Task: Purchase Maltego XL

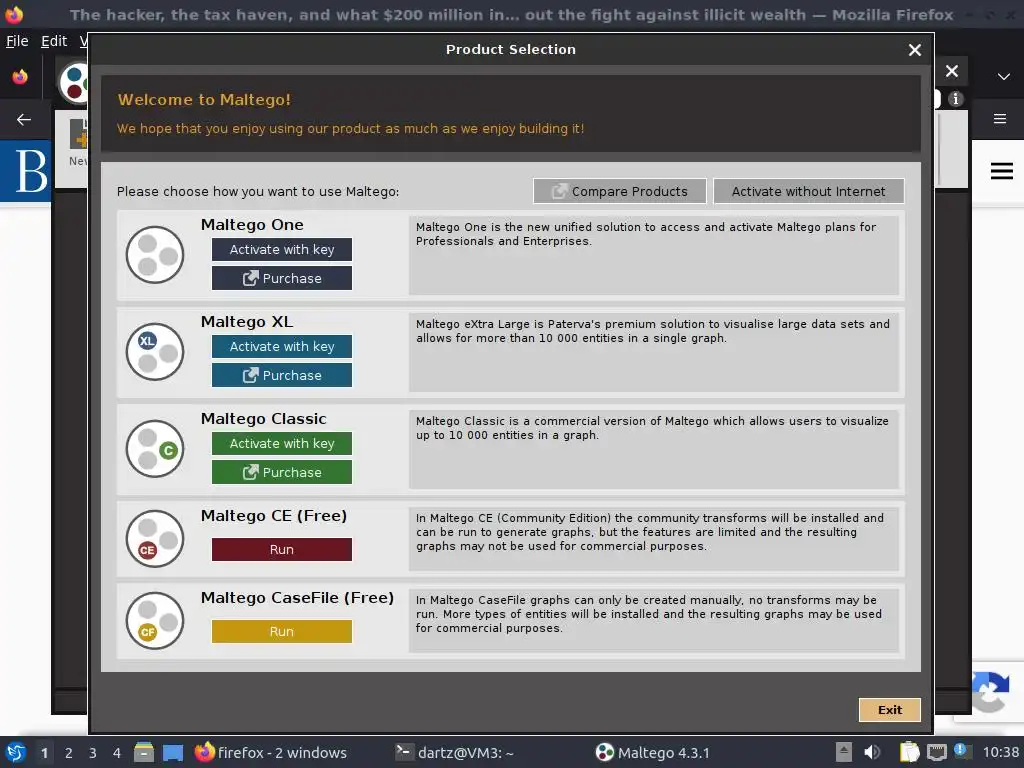Action: (x=281, y=376)
